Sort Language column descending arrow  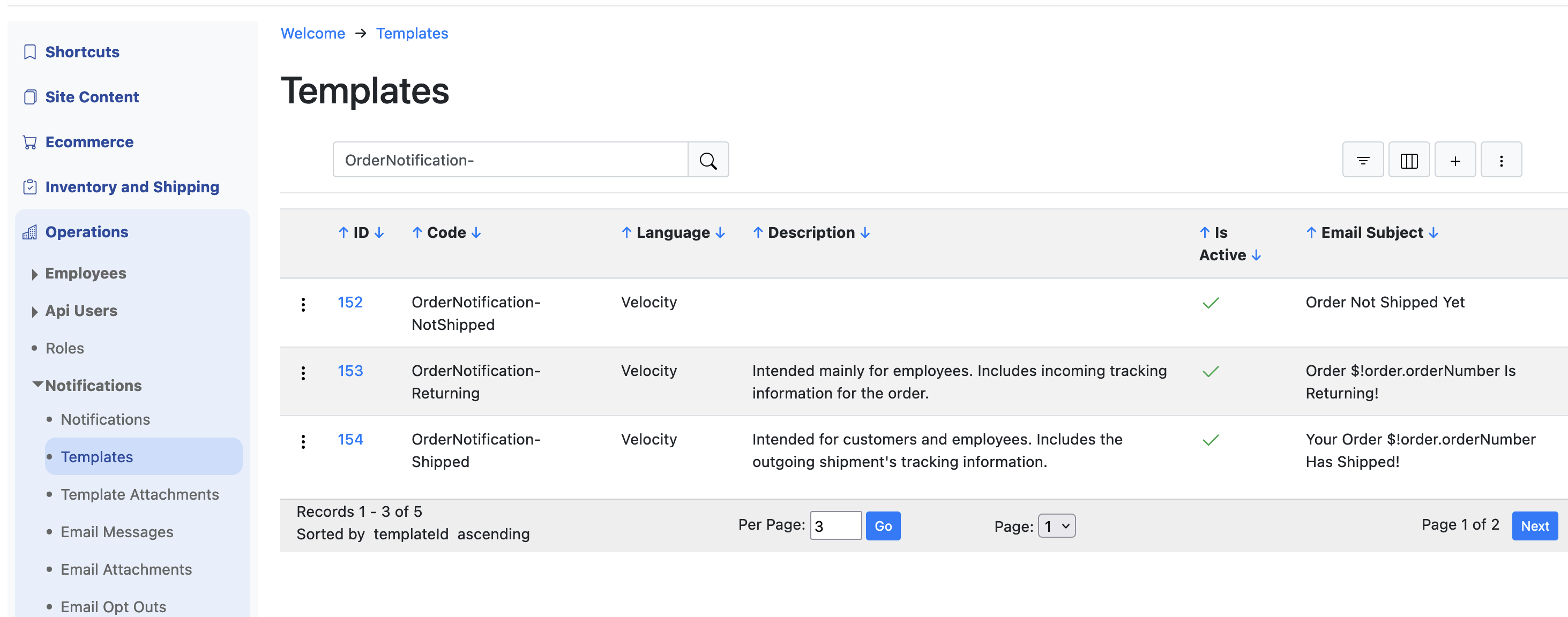720,232
